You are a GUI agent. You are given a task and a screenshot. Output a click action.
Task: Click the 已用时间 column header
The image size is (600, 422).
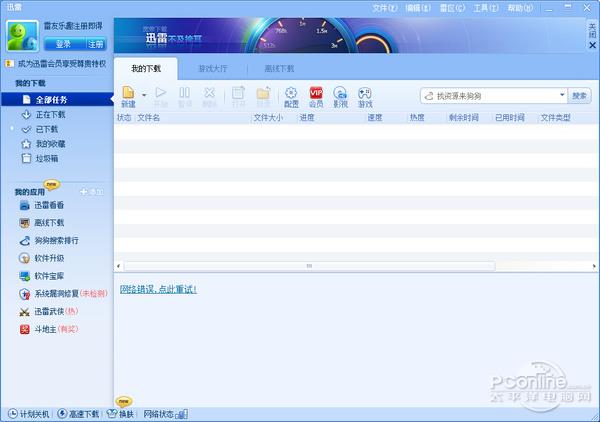click(510, 118)
